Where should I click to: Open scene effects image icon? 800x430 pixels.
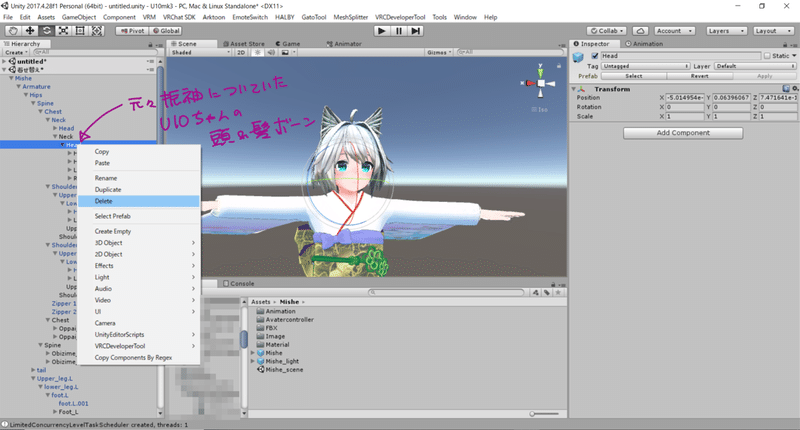[285, 52]
